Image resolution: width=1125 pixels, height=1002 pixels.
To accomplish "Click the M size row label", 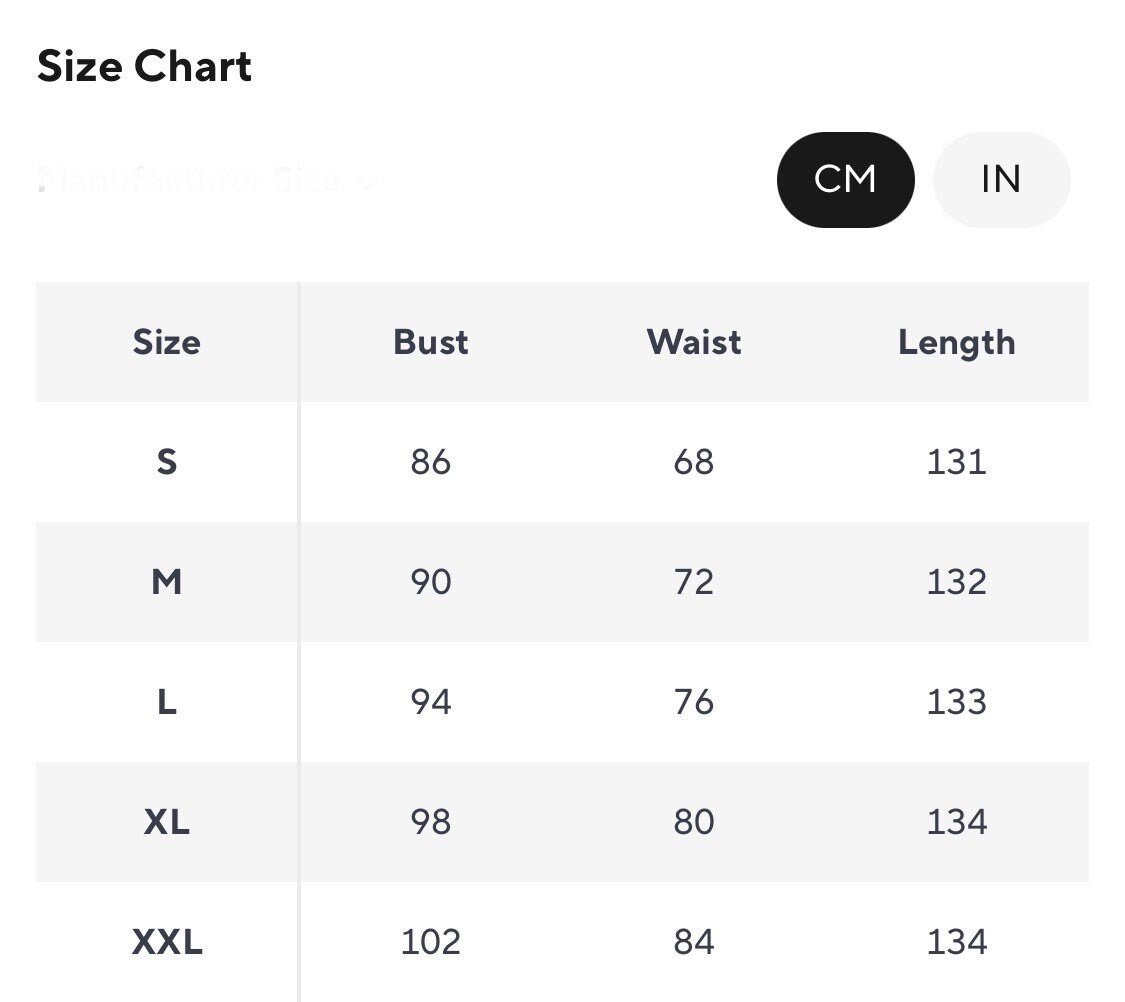I will [166, 582].
